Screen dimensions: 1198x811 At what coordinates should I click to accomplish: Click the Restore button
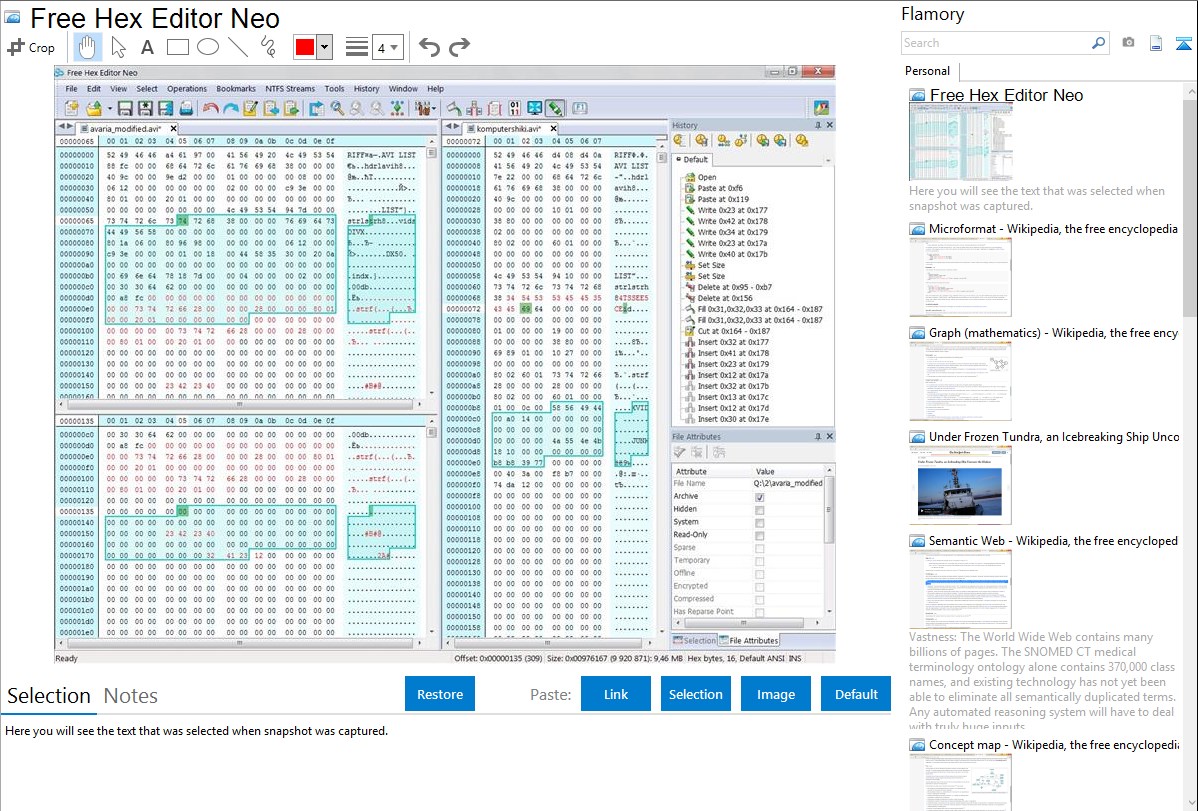[x=440, y=694]
